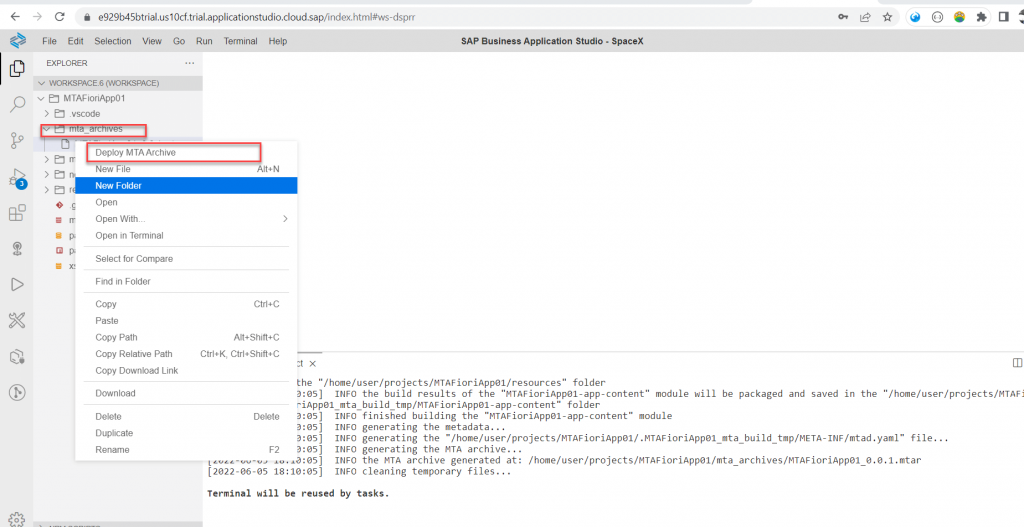The image size is (1024, 527).
Task: Choose Copy in context menu
Action: click(187, 304)
